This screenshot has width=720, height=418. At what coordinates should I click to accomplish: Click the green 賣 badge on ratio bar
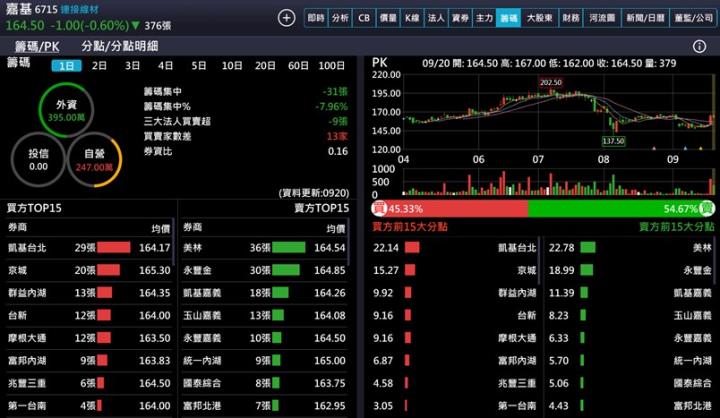tap(707, 208)
